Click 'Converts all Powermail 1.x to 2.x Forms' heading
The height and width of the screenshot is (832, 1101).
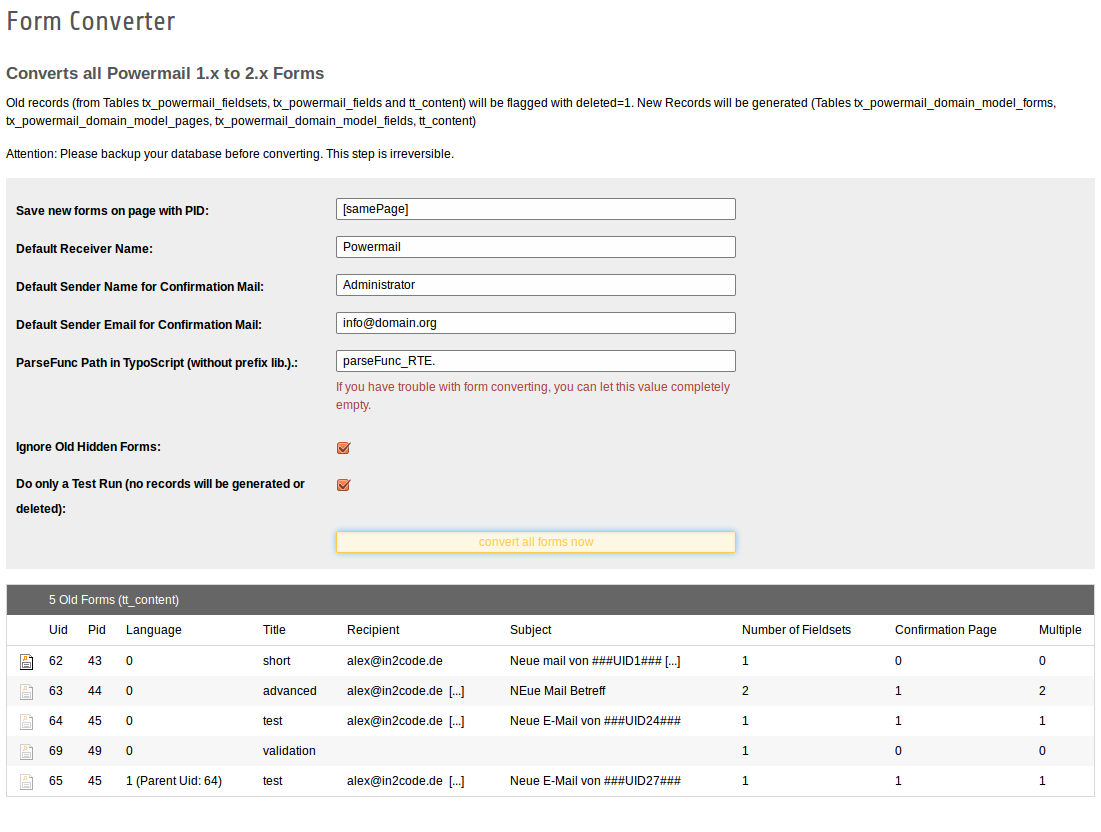(x=165, y=73)
